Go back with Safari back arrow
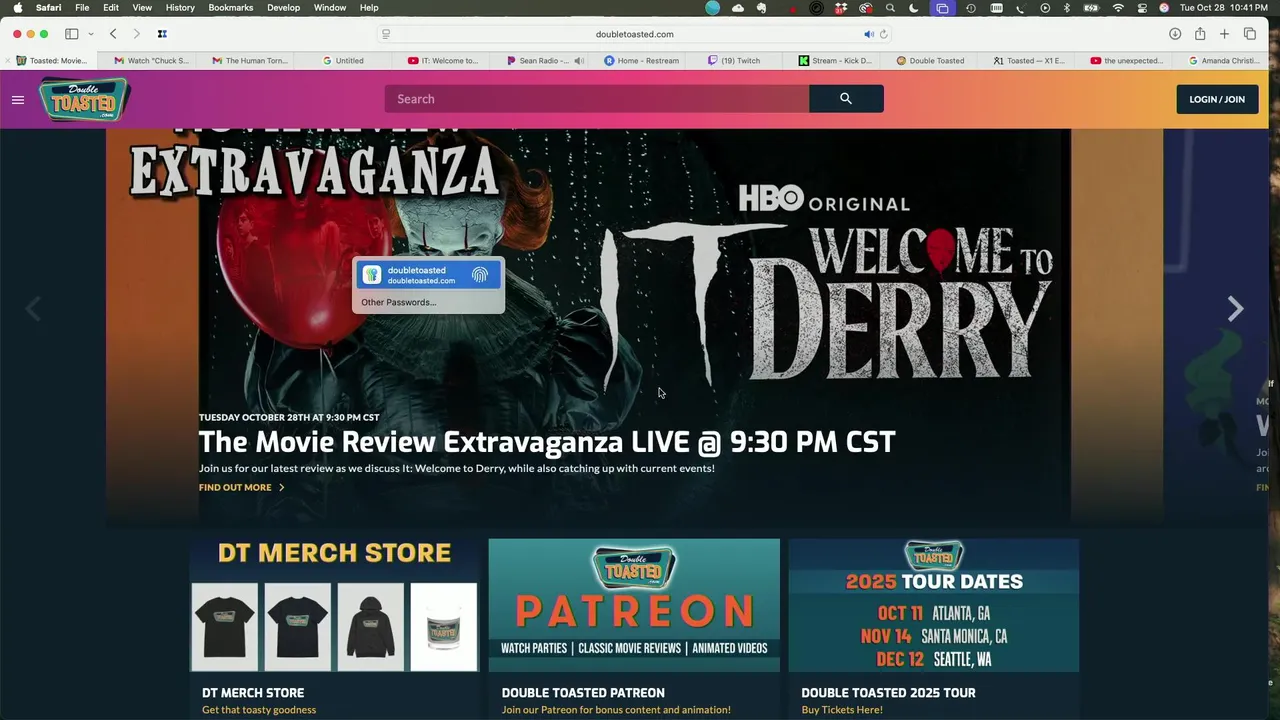The height and width of the screenshot is (720, 1280). [113, 34]
